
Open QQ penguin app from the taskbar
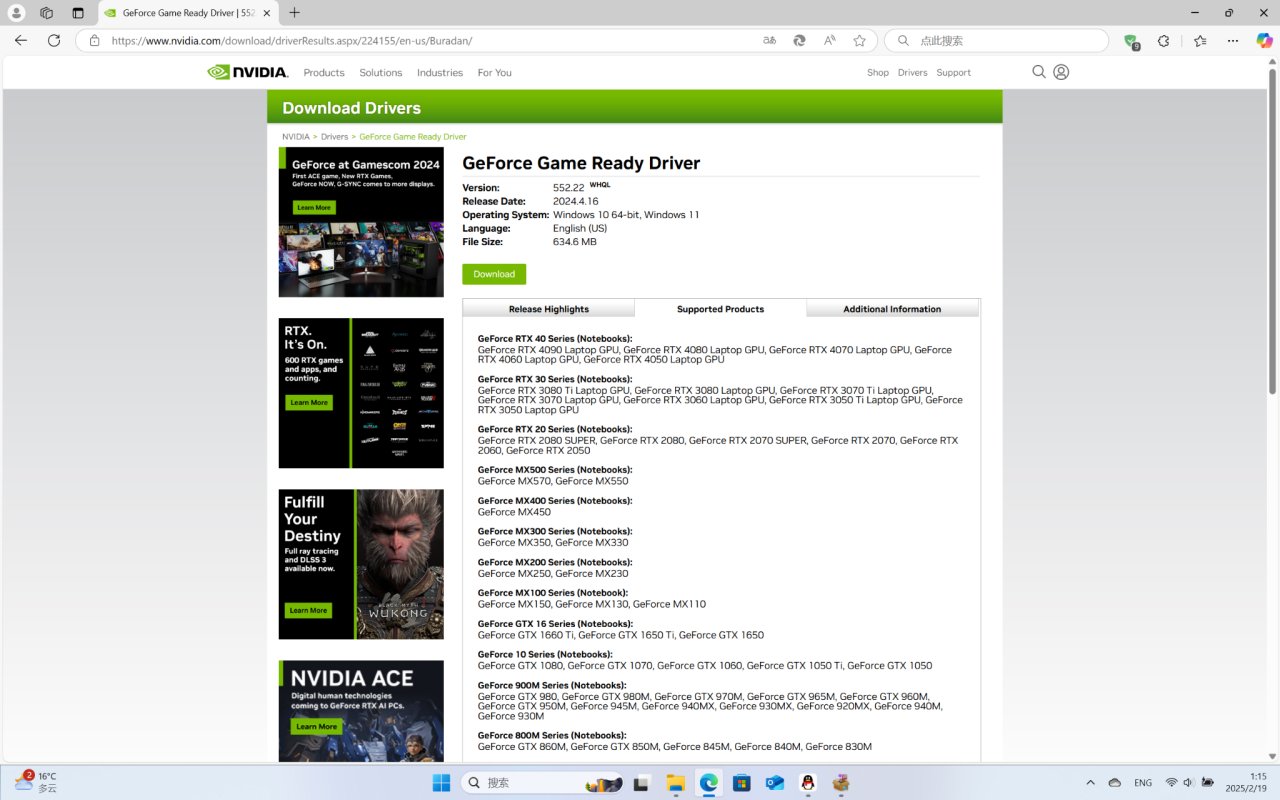807,782
